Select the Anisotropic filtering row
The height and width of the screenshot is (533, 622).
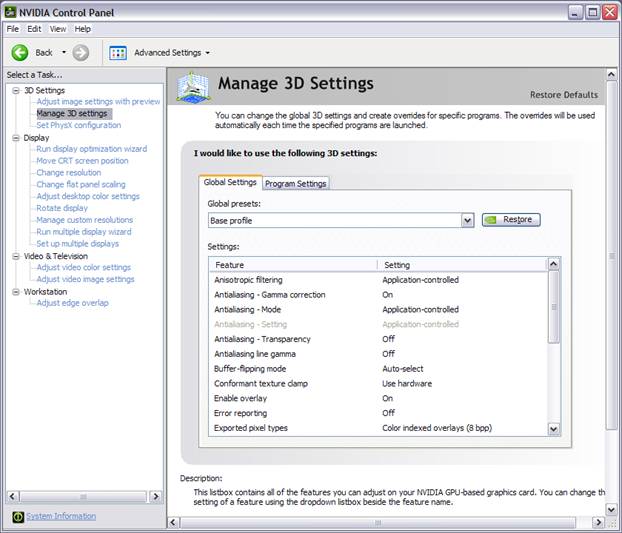[x=378, y=280]
